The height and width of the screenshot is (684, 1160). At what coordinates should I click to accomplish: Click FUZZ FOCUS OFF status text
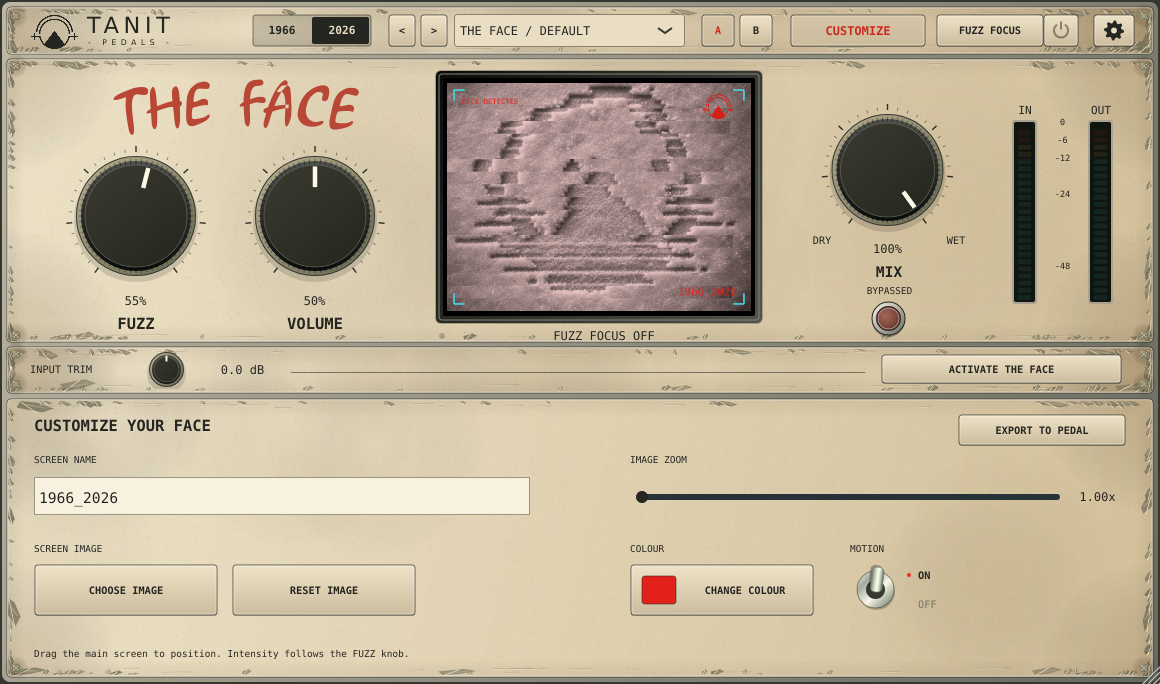[604, 336]
